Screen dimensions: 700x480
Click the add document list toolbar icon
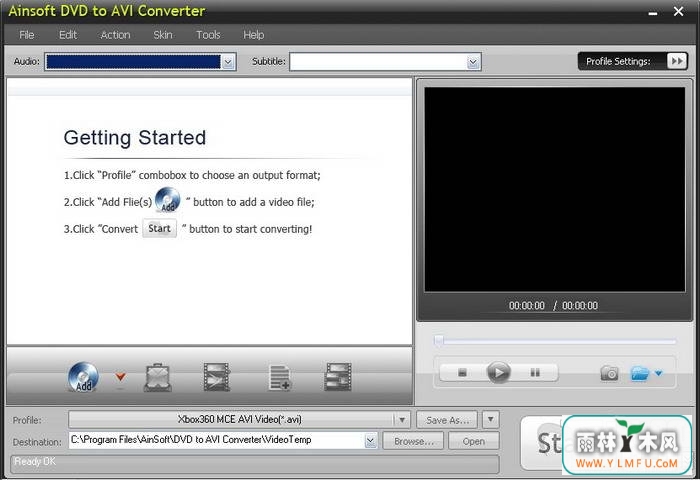coord(280,378)
